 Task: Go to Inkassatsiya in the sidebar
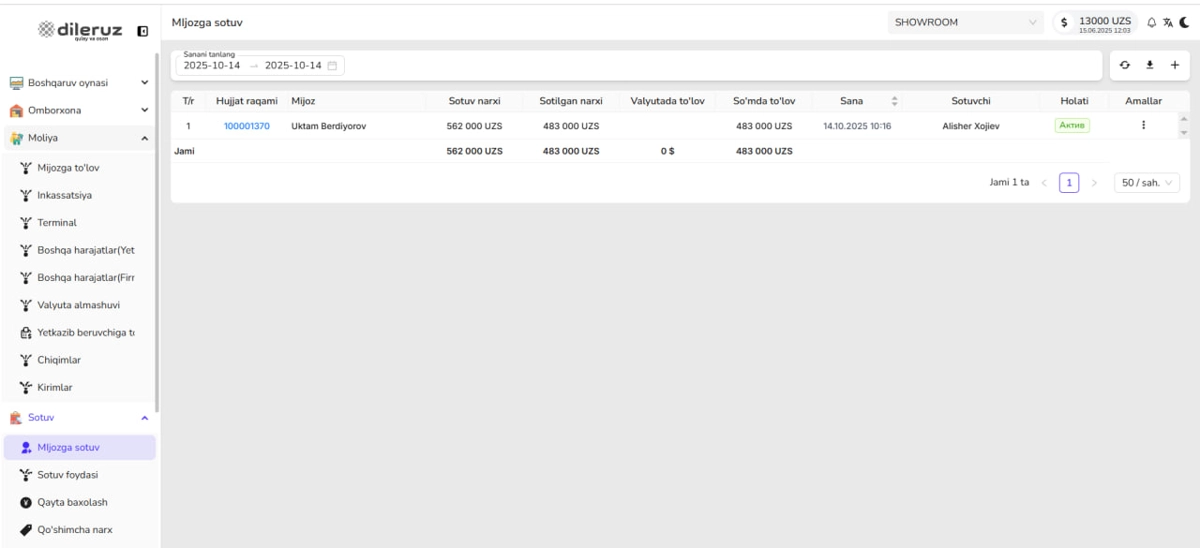click(x=64, y=195)
